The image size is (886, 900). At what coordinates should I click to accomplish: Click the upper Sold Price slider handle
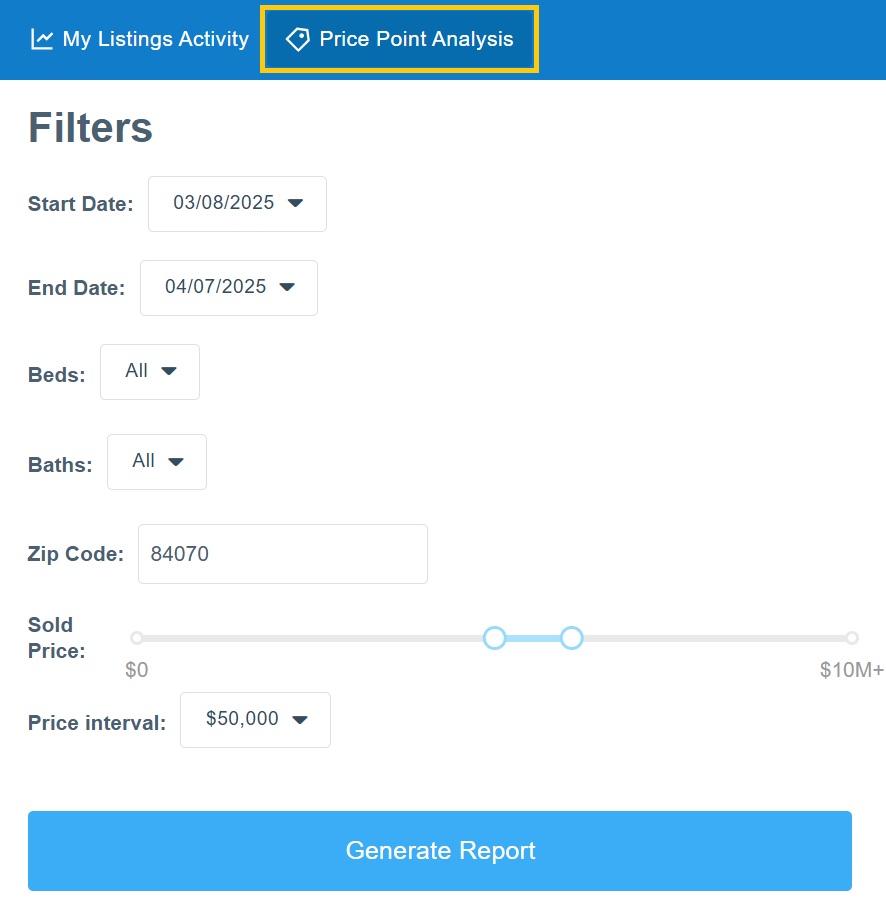click(571, 638)
